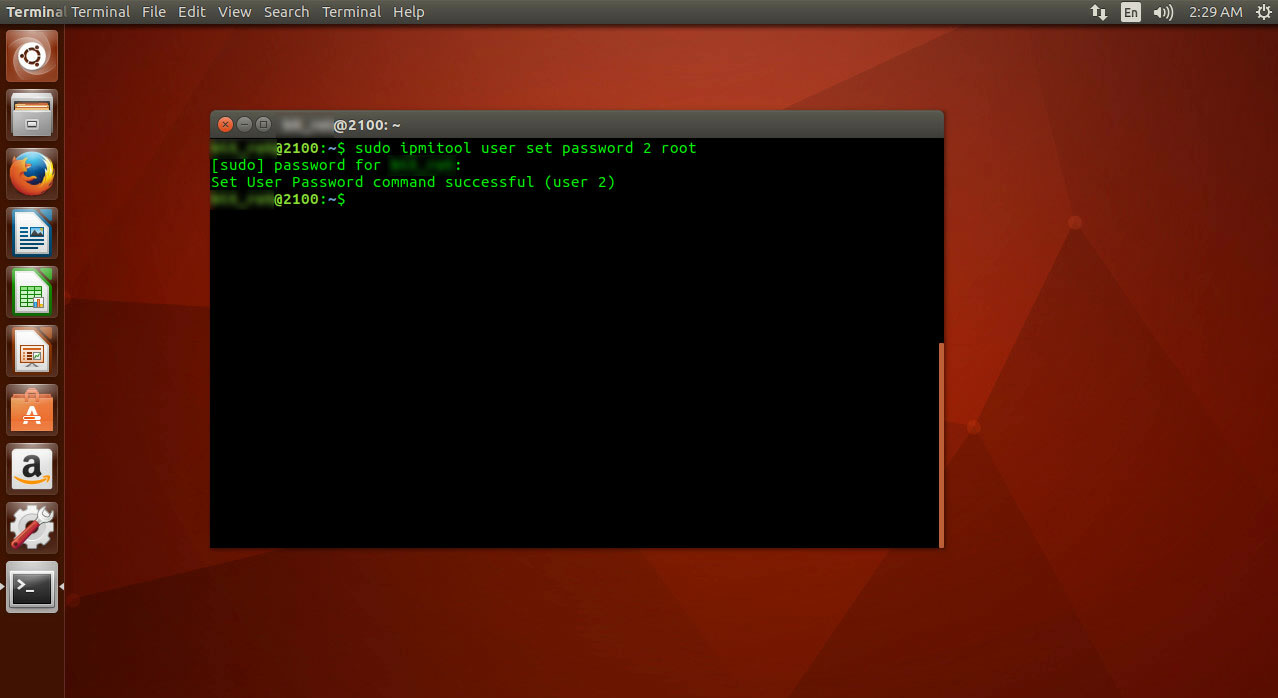Open the Search menu

point(287,12)
